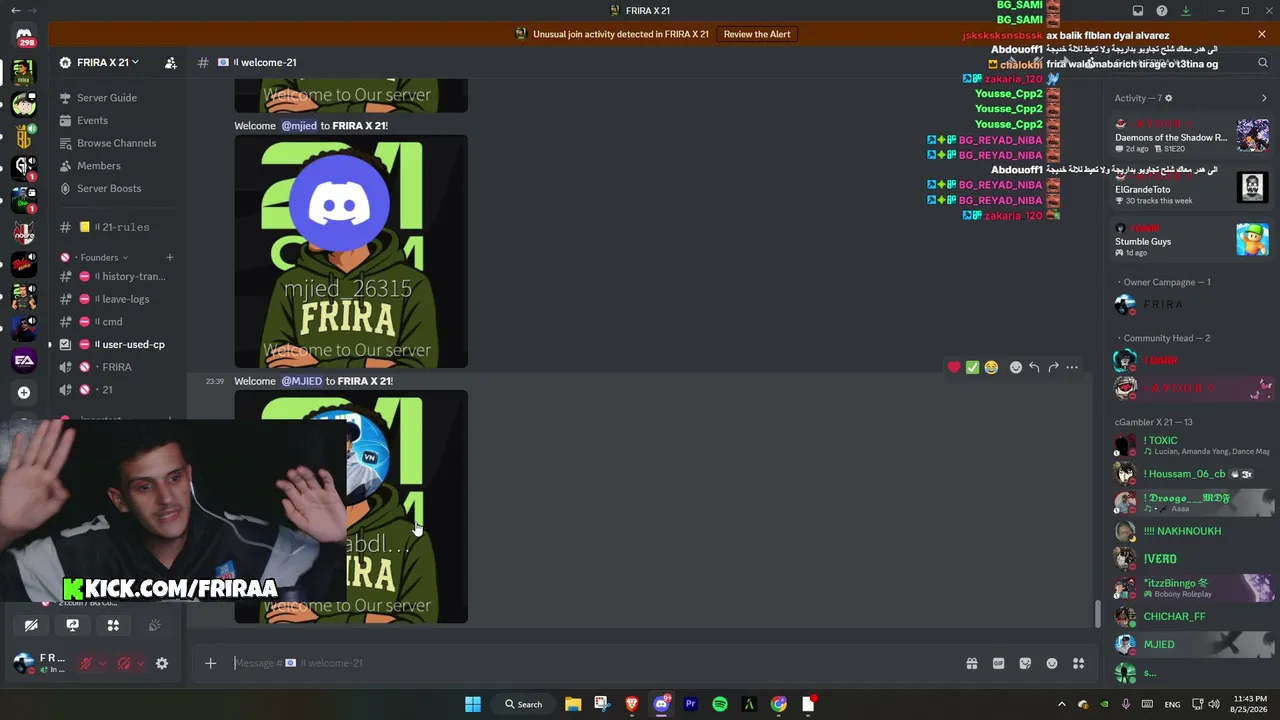Open Discord direct messages home icon

(24, 37)
